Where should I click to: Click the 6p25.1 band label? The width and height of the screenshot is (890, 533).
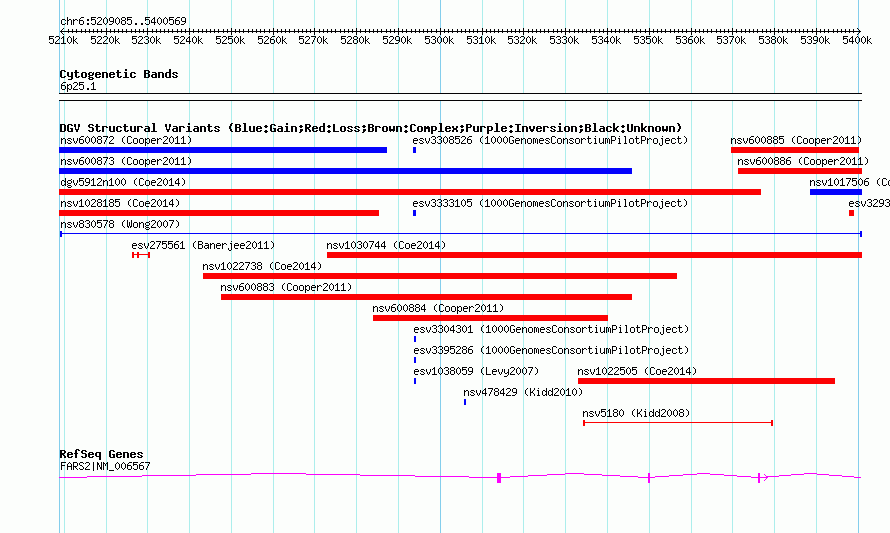(x=78, y=86)
